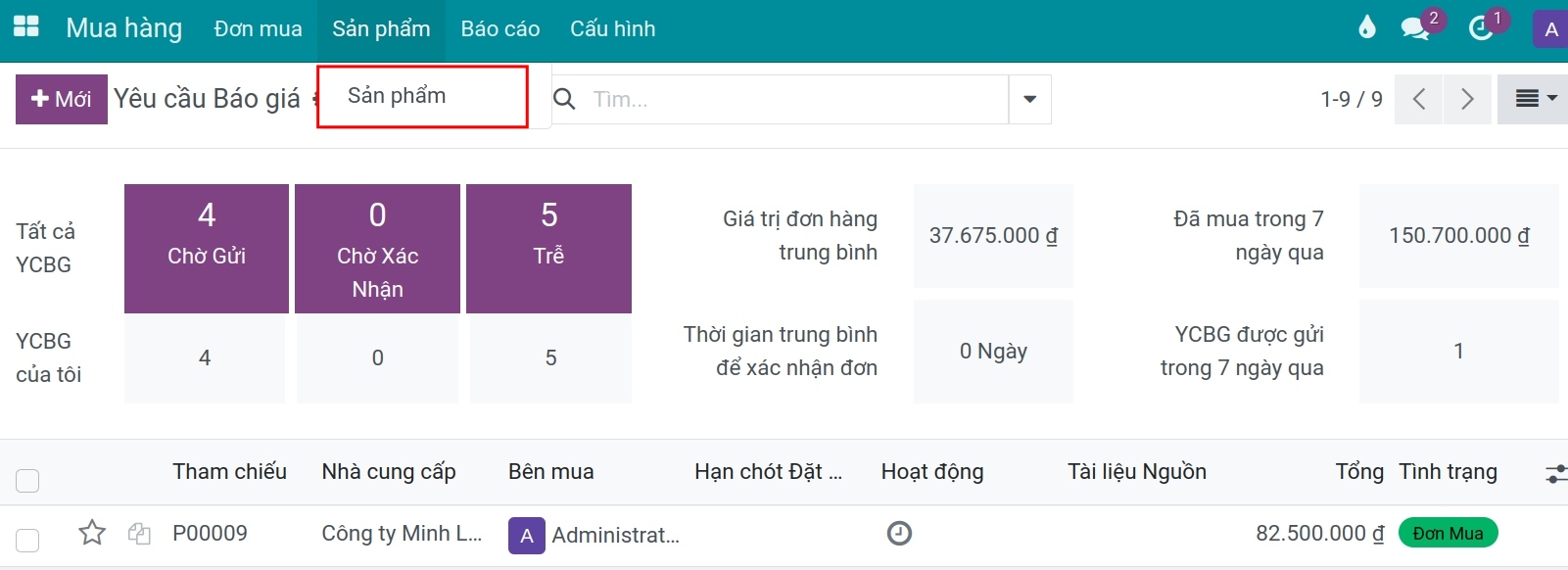
Task: Open the Cấu hình menu
Action: click(613, 29)
